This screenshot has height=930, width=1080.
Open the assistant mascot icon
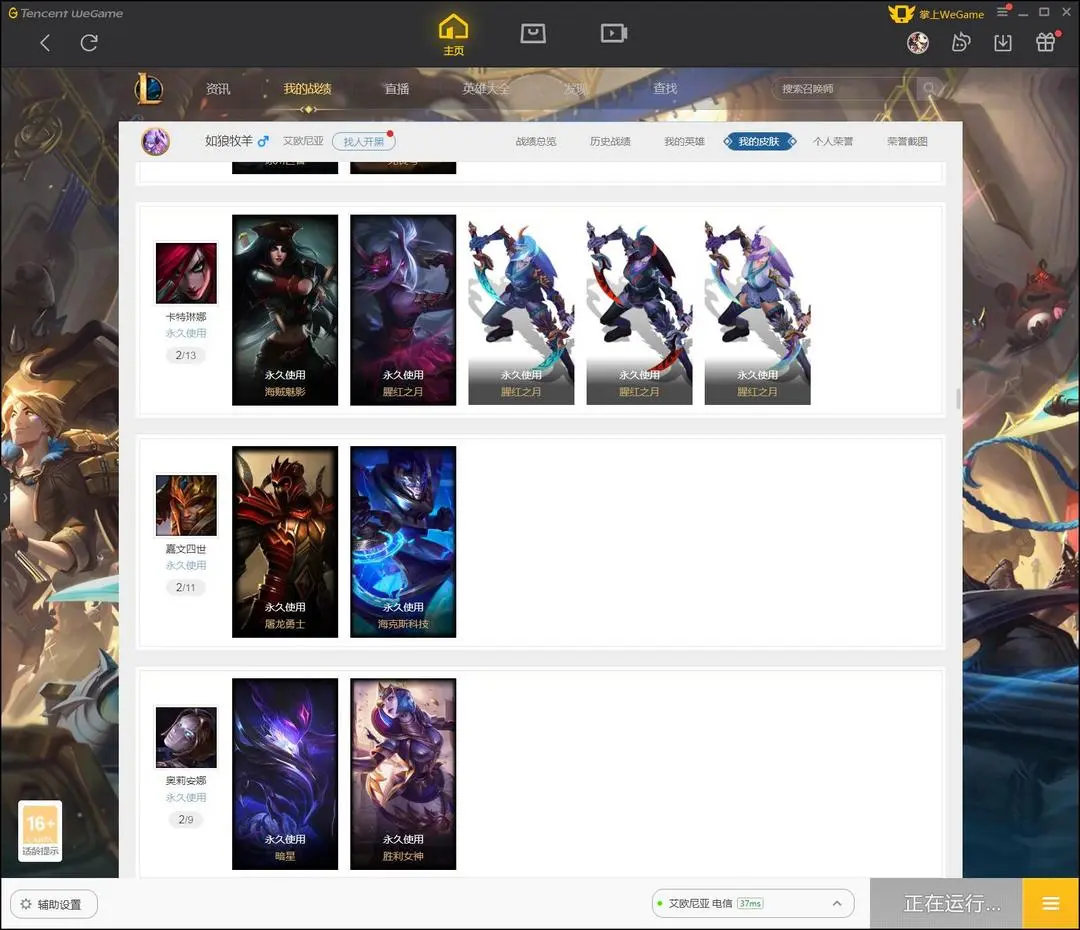(x=961, y=43)
